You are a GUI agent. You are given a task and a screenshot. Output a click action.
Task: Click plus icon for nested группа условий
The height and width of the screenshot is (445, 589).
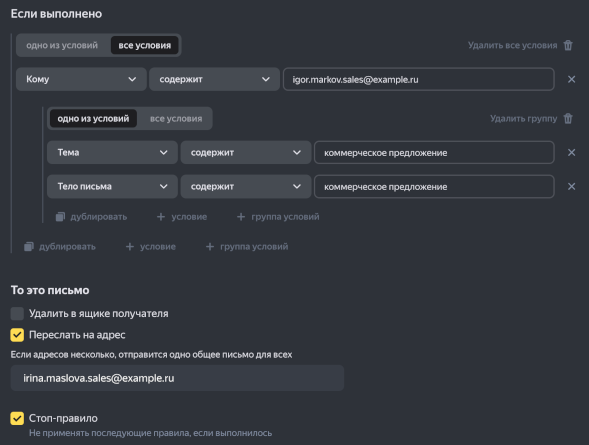pos(241,217)
